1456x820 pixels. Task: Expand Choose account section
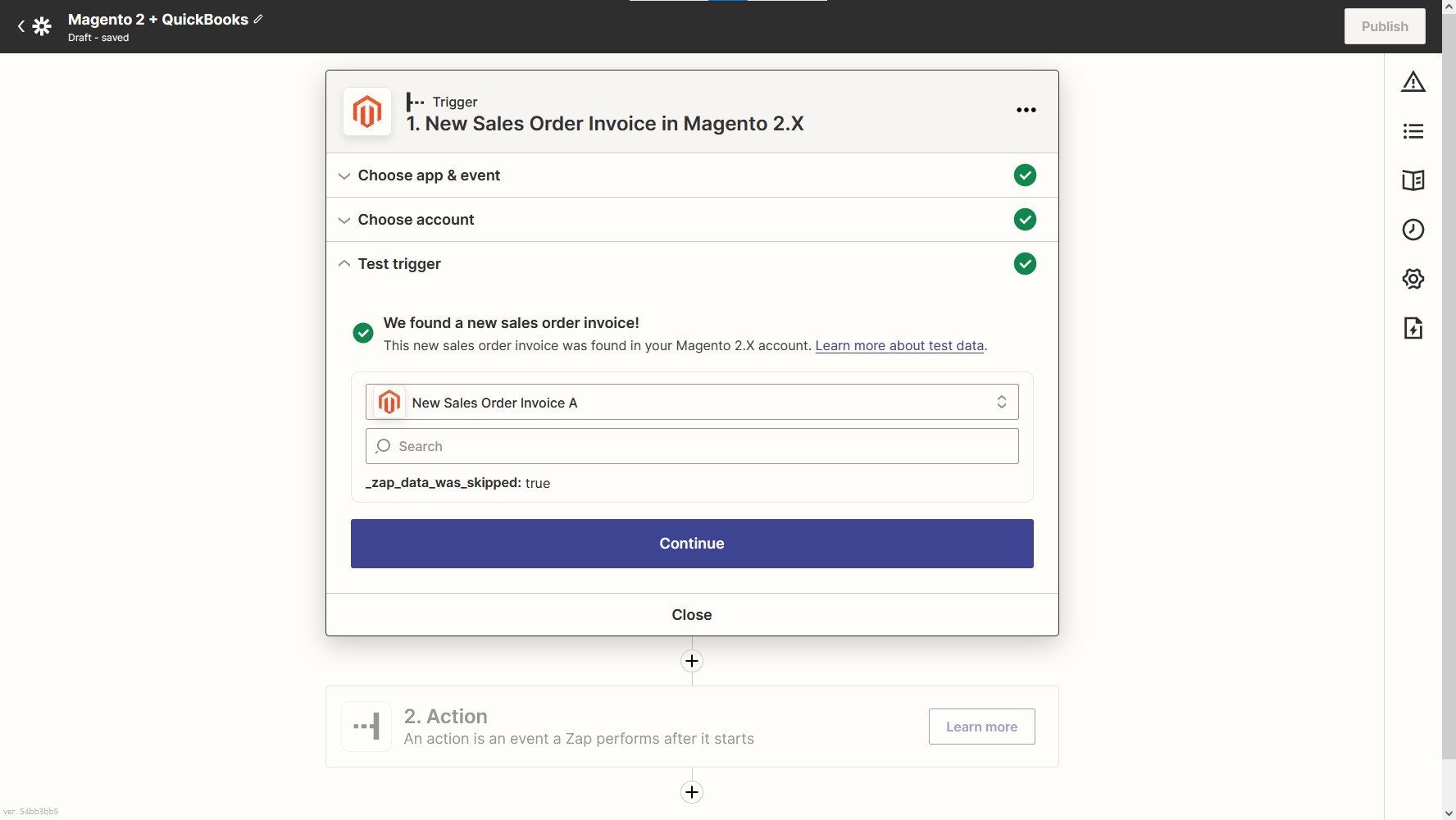(692, 220)
